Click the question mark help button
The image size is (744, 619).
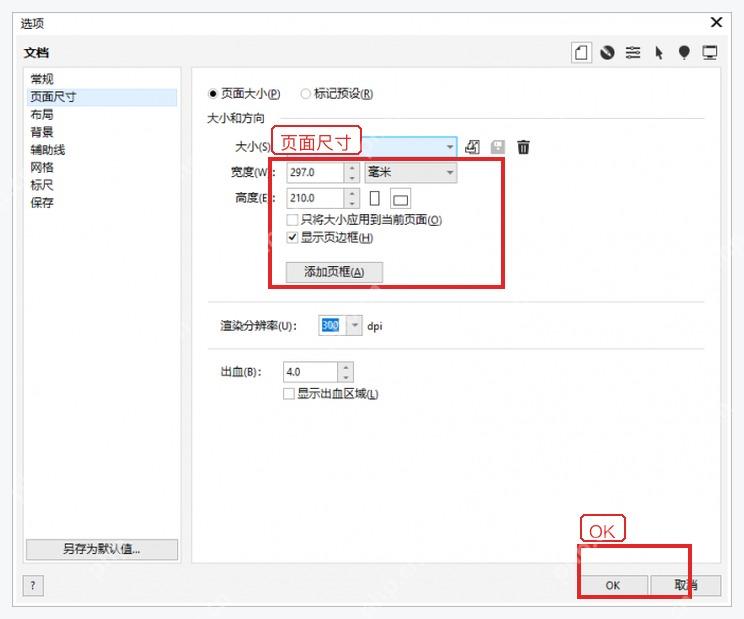tap(33, 585)
